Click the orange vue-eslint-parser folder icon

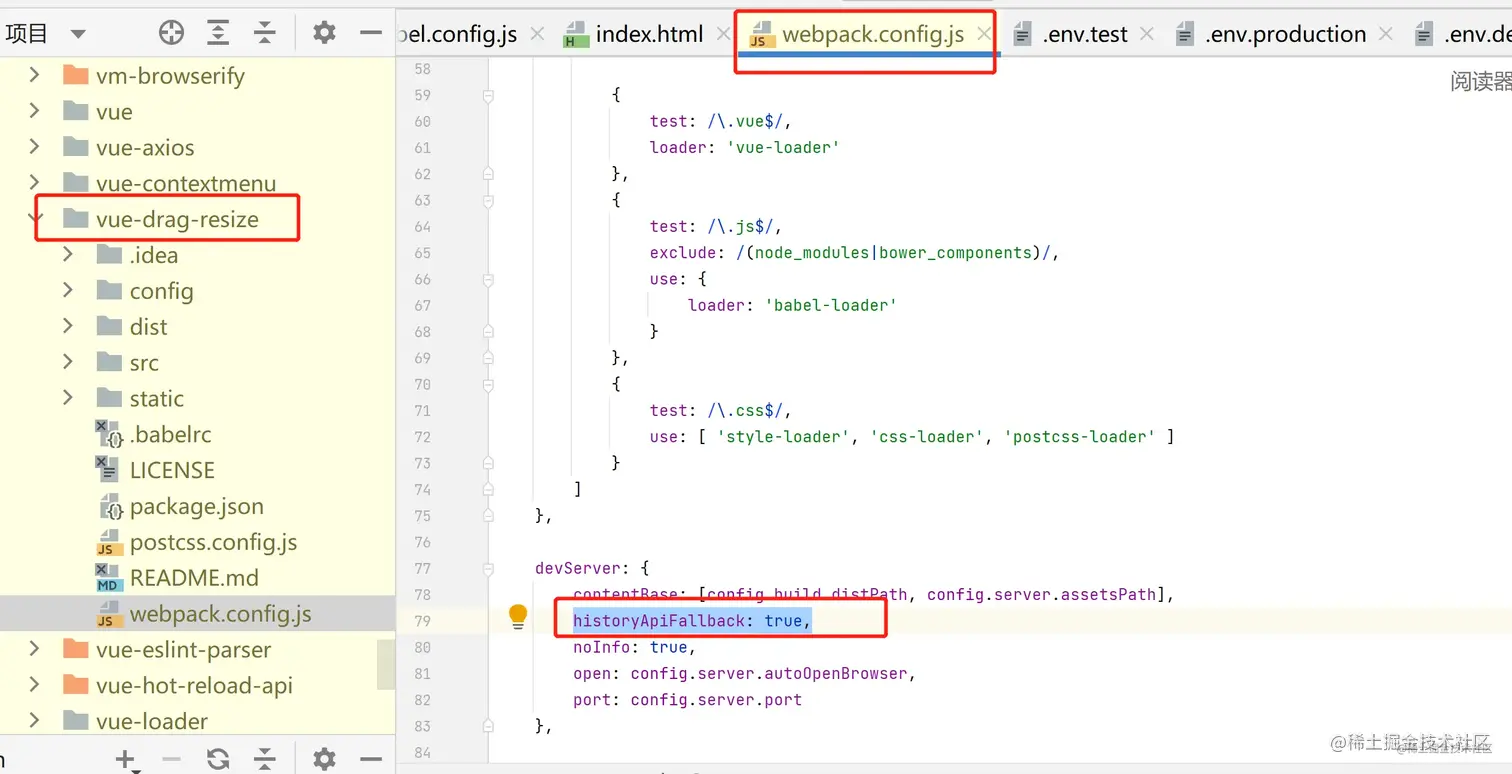point(76,649)
